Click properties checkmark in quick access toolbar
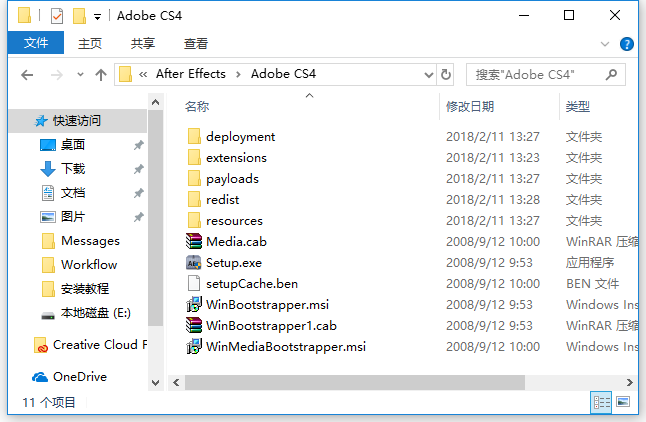 (x=57, y=16)
